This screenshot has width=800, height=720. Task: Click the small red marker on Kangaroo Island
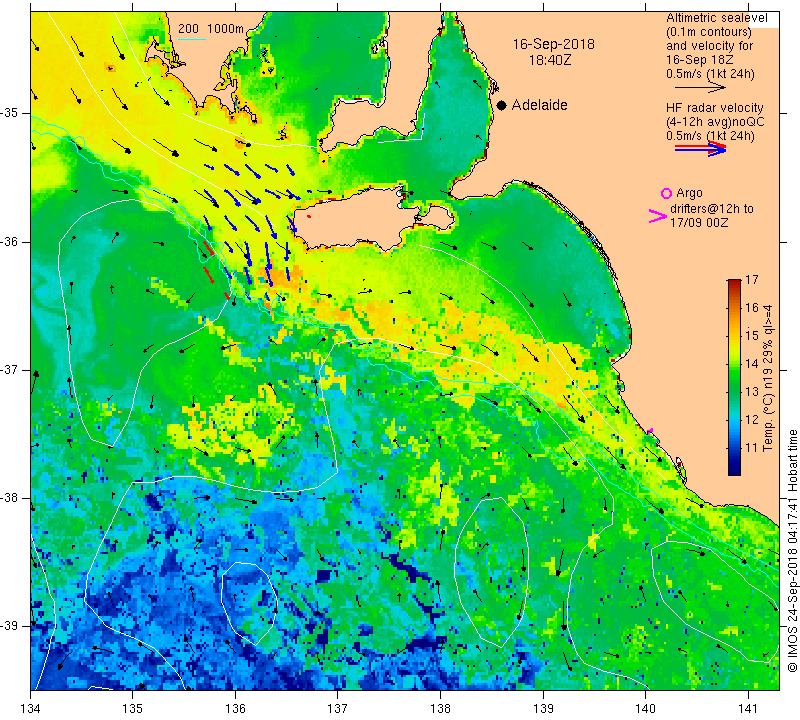click(x=309, y=216)
